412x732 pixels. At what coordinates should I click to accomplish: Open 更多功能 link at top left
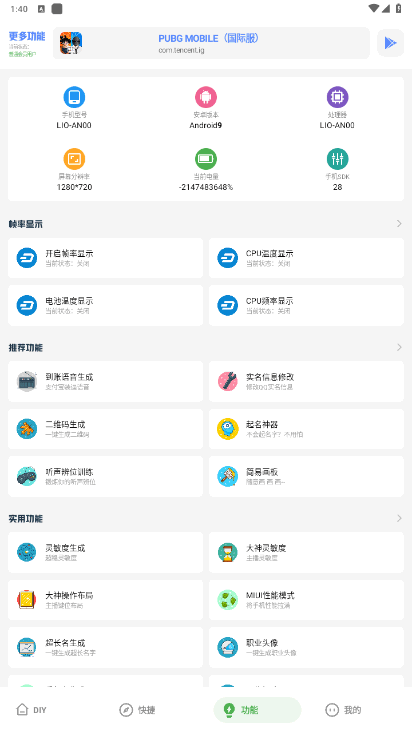pos(27,36)
